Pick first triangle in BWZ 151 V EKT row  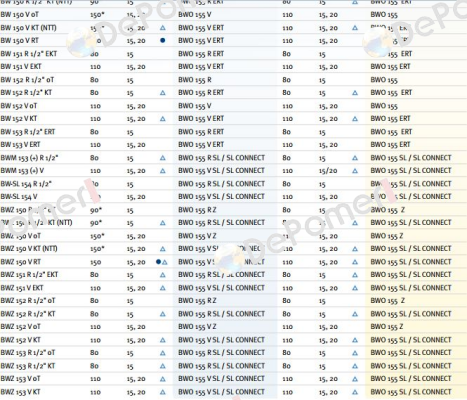163,288
